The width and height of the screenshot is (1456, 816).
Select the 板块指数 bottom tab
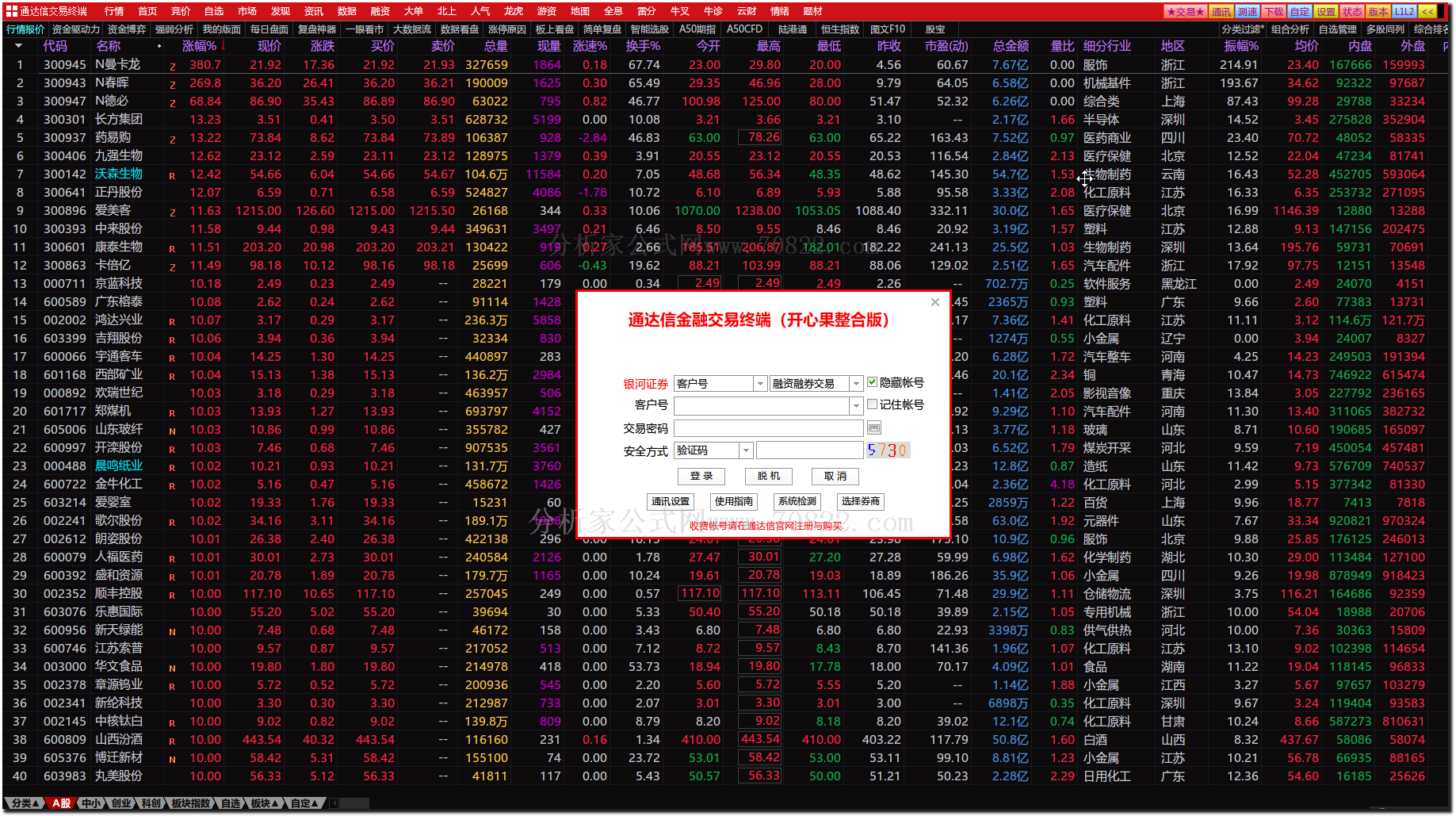[191, 803]
